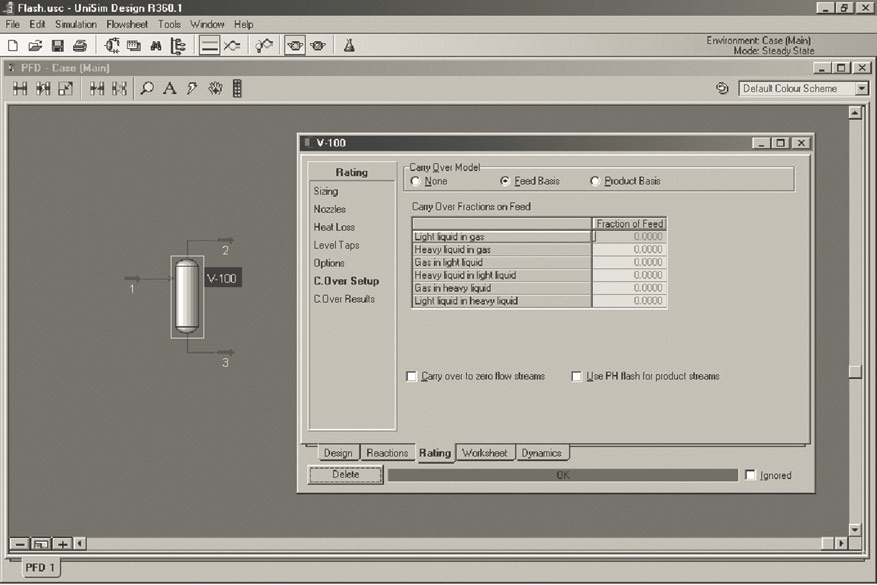
Task: Enable Carry over to zero flow streams
Action: point(412,376)
